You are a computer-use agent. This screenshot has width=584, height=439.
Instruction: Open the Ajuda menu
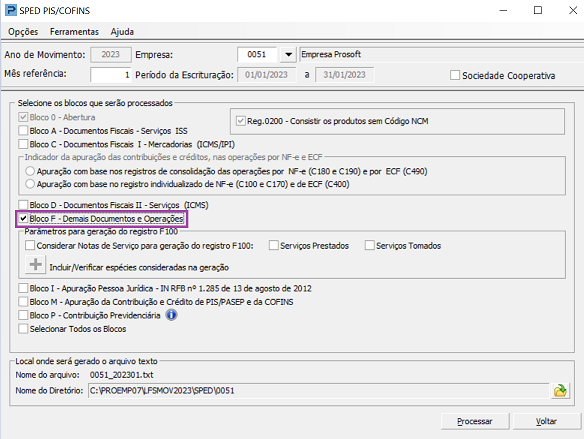coord(122,32)
